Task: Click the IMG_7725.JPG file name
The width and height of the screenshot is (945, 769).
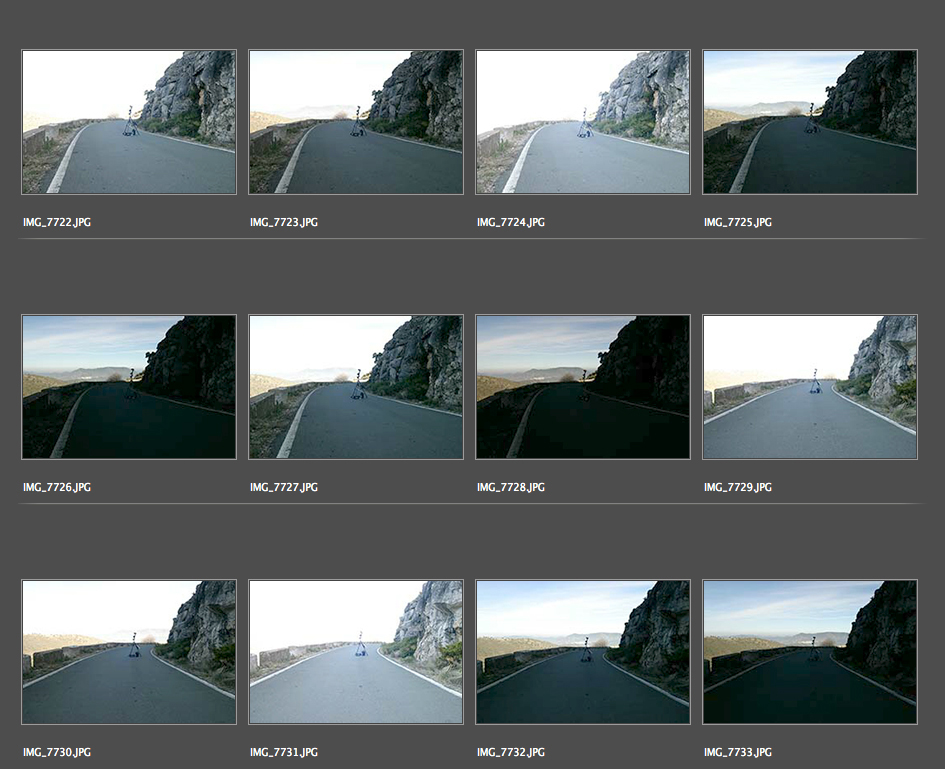Action: [738, 222]
